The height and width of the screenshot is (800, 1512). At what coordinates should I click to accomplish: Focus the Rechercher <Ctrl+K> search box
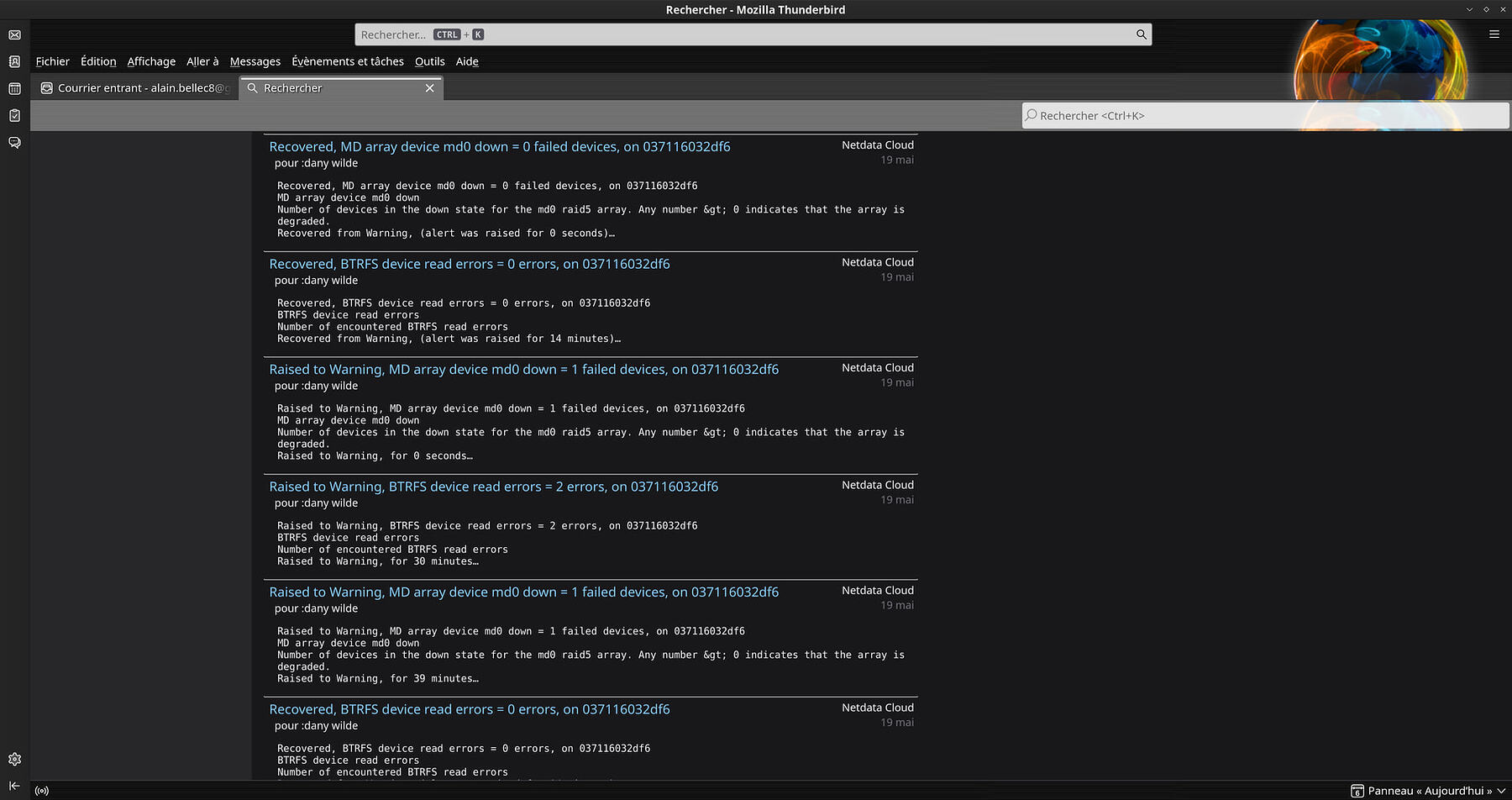coord(1265,116)
